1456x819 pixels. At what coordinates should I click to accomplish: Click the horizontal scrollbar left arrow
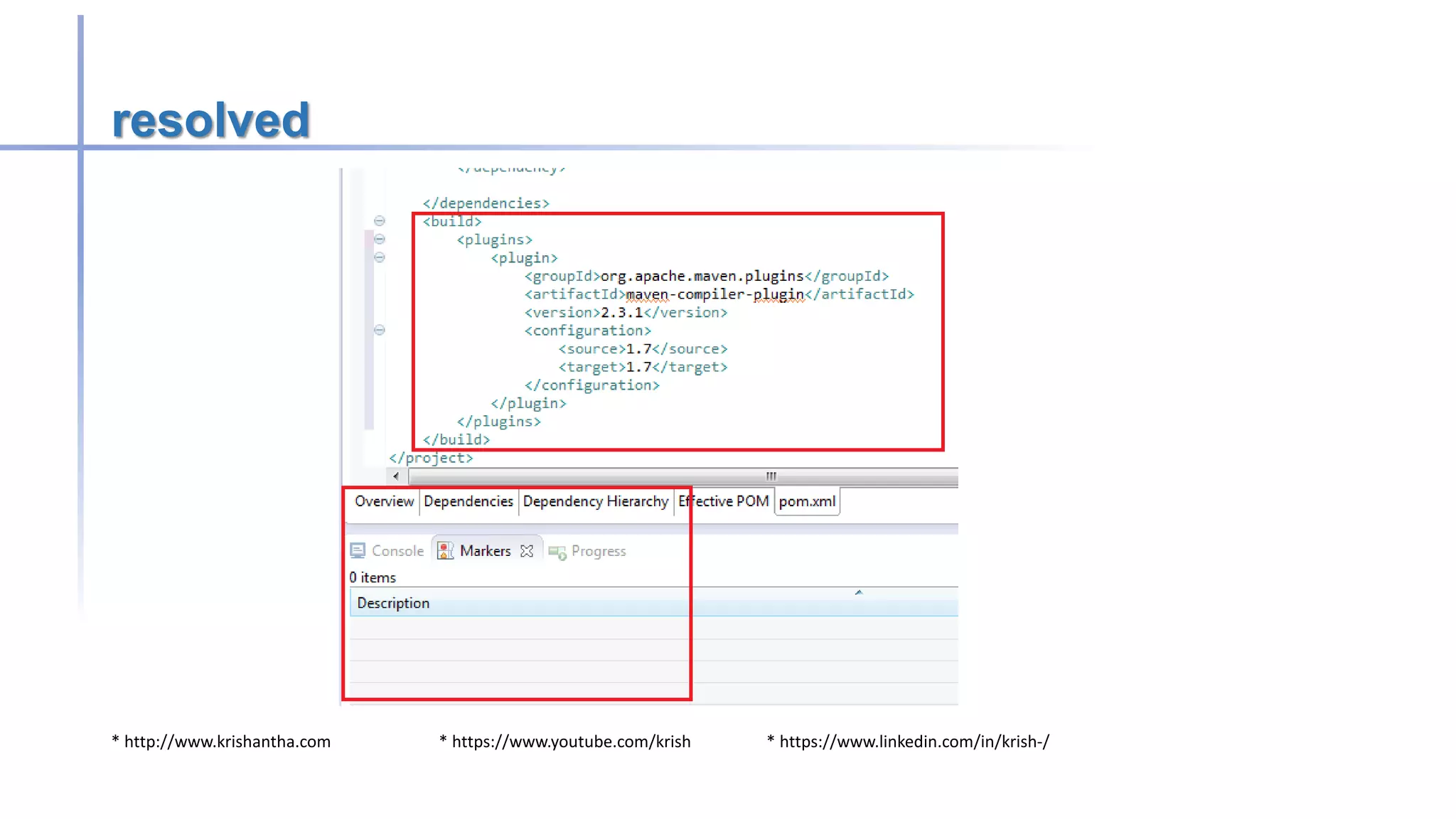click(396, 476)
